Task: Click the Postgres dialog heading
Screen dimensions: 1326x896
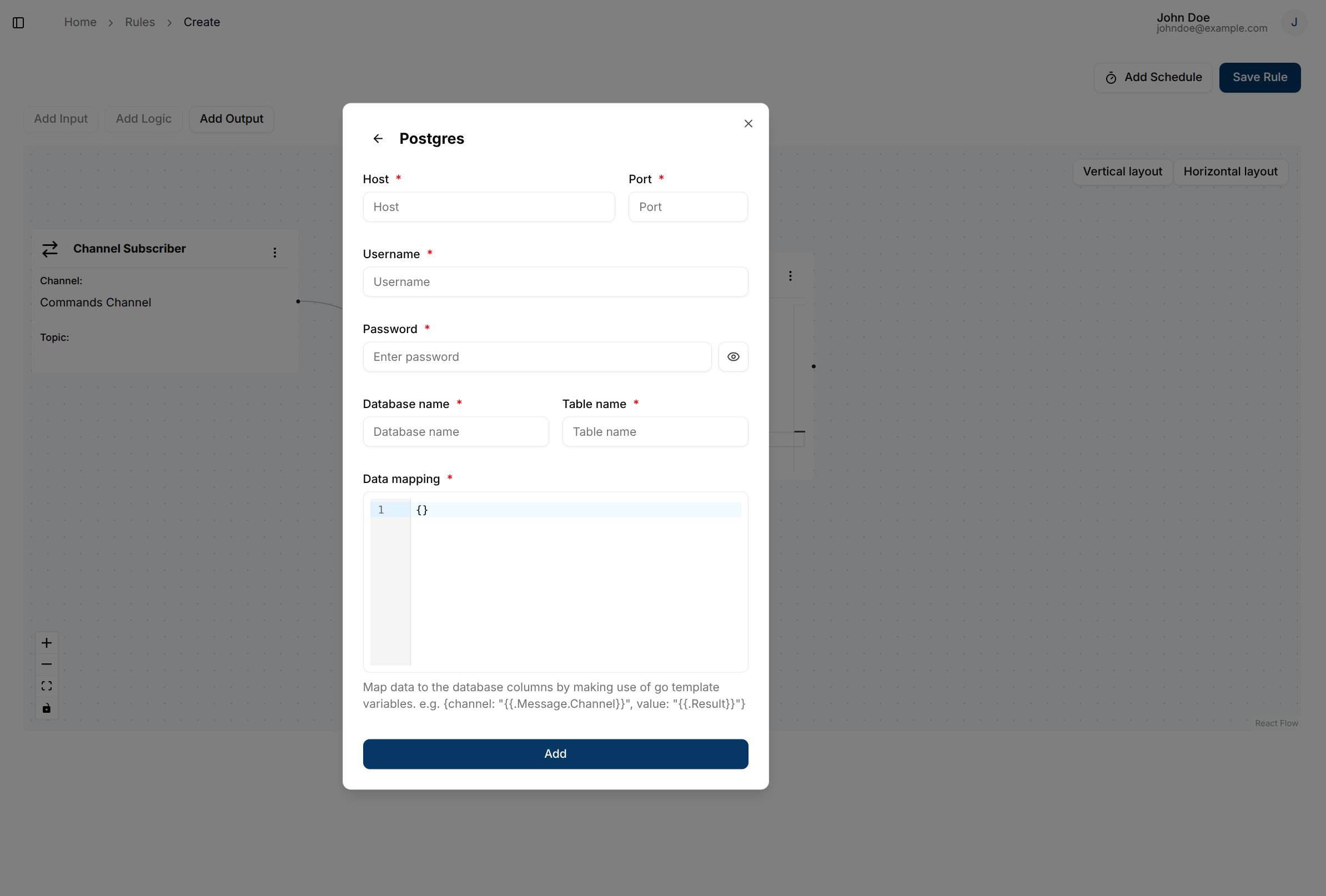Action: coord(432,139)
